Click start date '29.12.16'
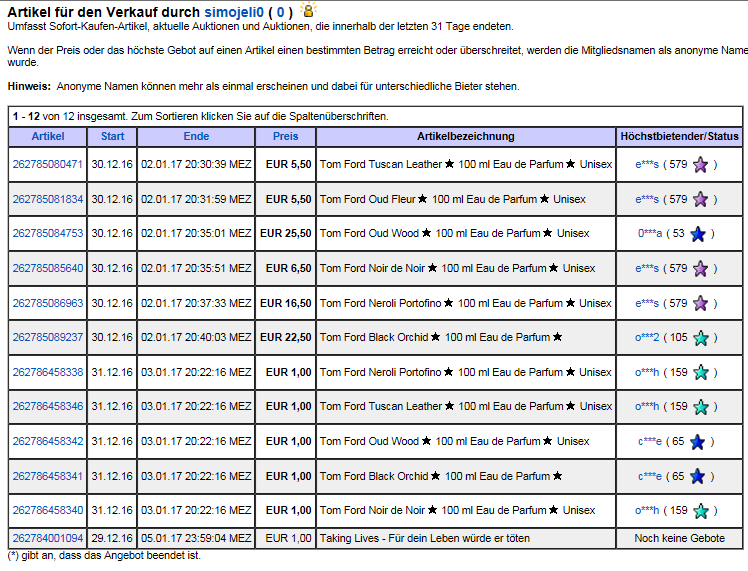Image resolution: width=748 pixels, height=571 pixels. (x=112, y=539)
